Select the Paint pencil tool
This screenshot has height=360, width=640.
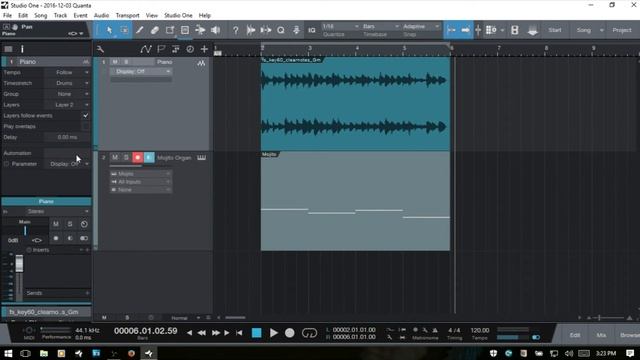point(139,30)
